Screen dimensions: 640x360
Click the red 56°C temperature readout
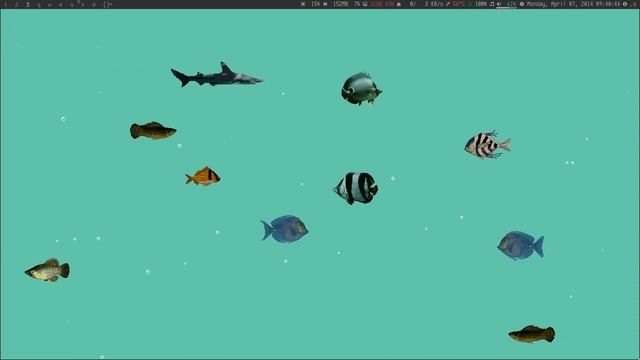pos(458,4)
